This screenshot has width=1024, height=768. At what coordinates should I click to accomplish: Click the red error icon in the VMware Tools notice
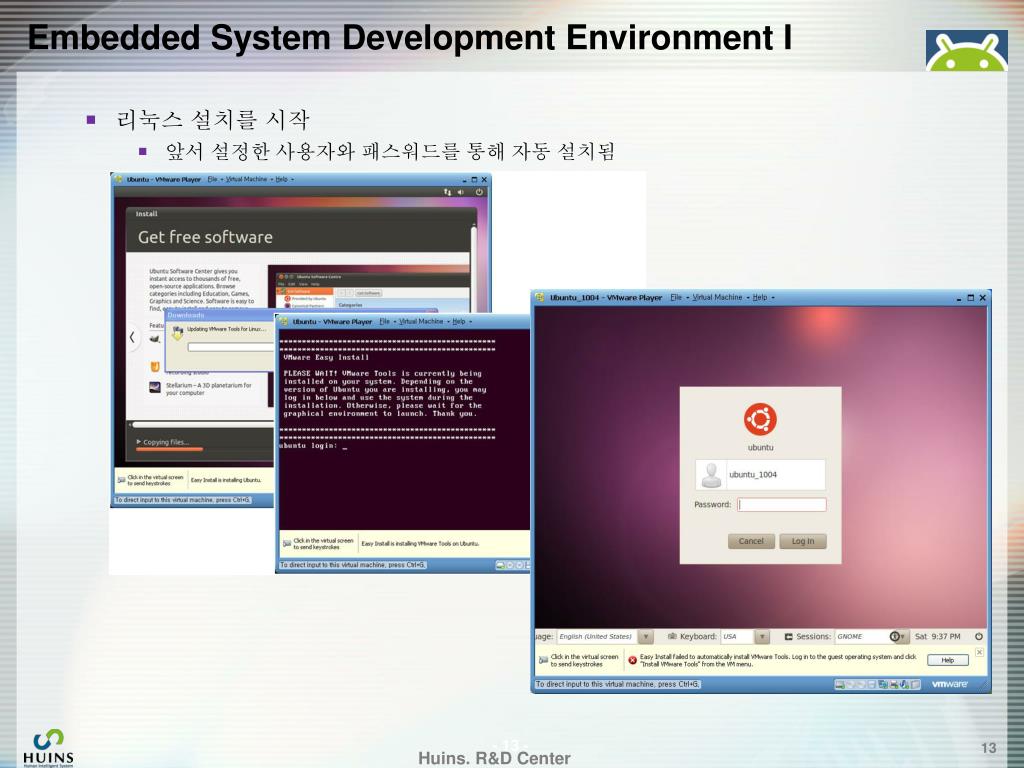click(x=632, y=660)
